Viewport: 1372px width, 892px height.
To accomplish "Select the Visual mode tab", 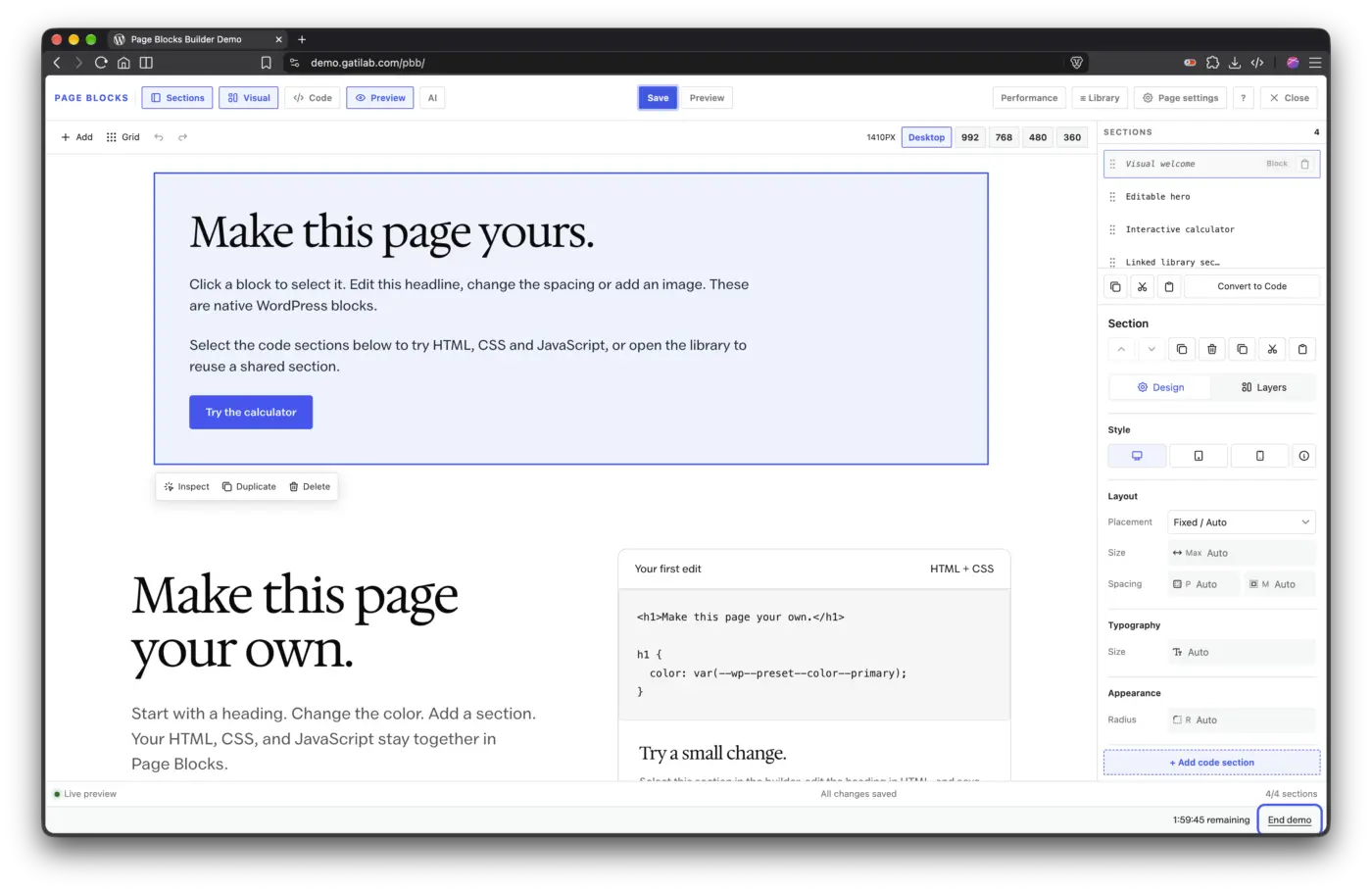I will click(x=249, y=98).
